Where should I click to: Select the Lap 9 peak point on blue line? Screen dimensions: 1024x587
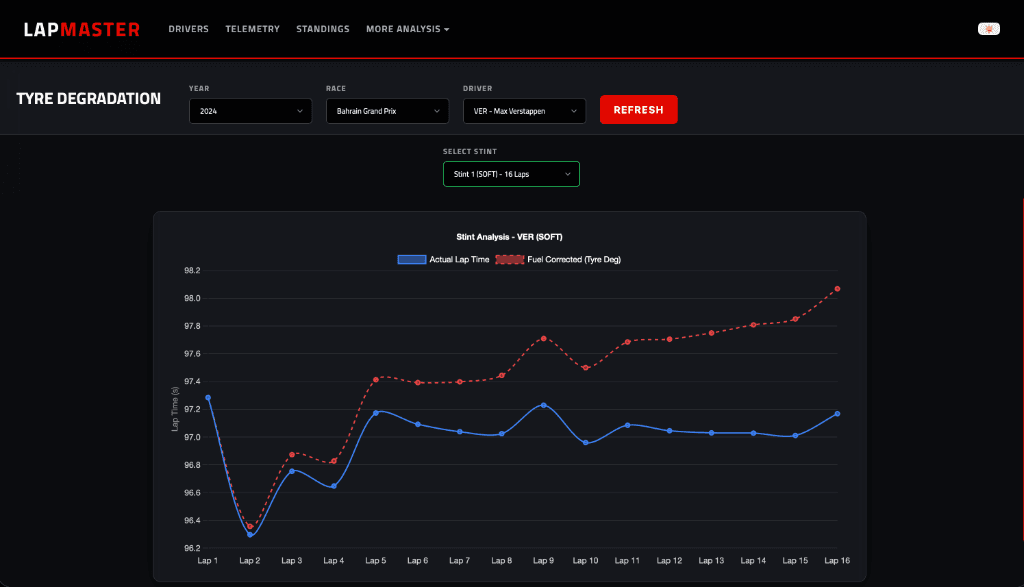coord(543,404)
